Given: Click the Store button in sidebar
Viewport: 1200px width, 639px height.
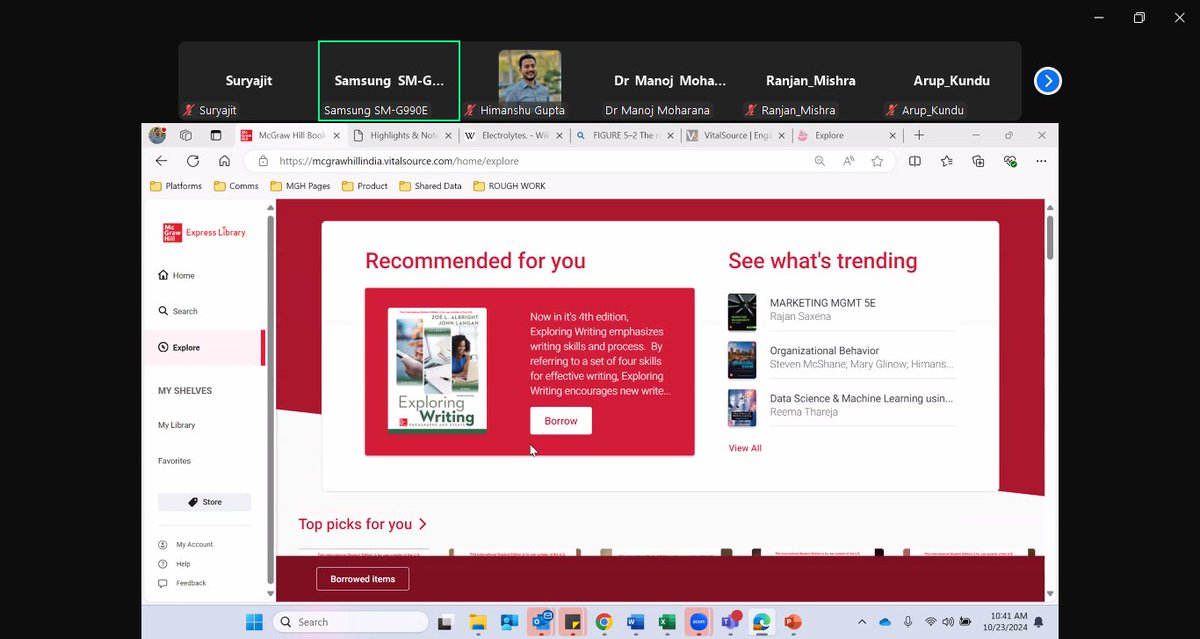Looking at the screenshot, I should [205, 502].
